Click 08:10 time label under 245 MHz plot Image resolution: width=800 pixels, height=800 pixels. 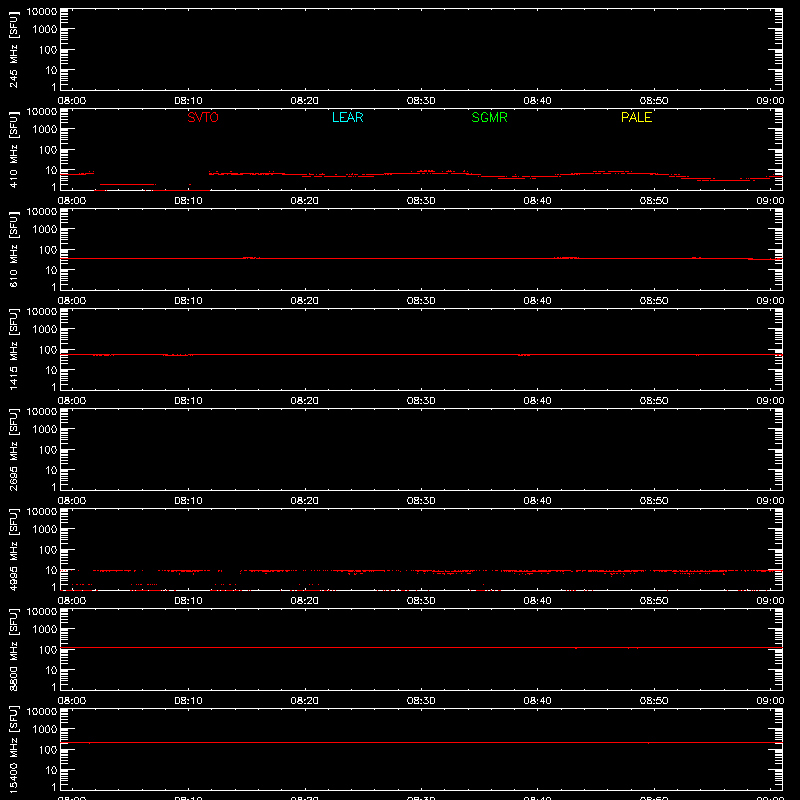coord(188,101)
